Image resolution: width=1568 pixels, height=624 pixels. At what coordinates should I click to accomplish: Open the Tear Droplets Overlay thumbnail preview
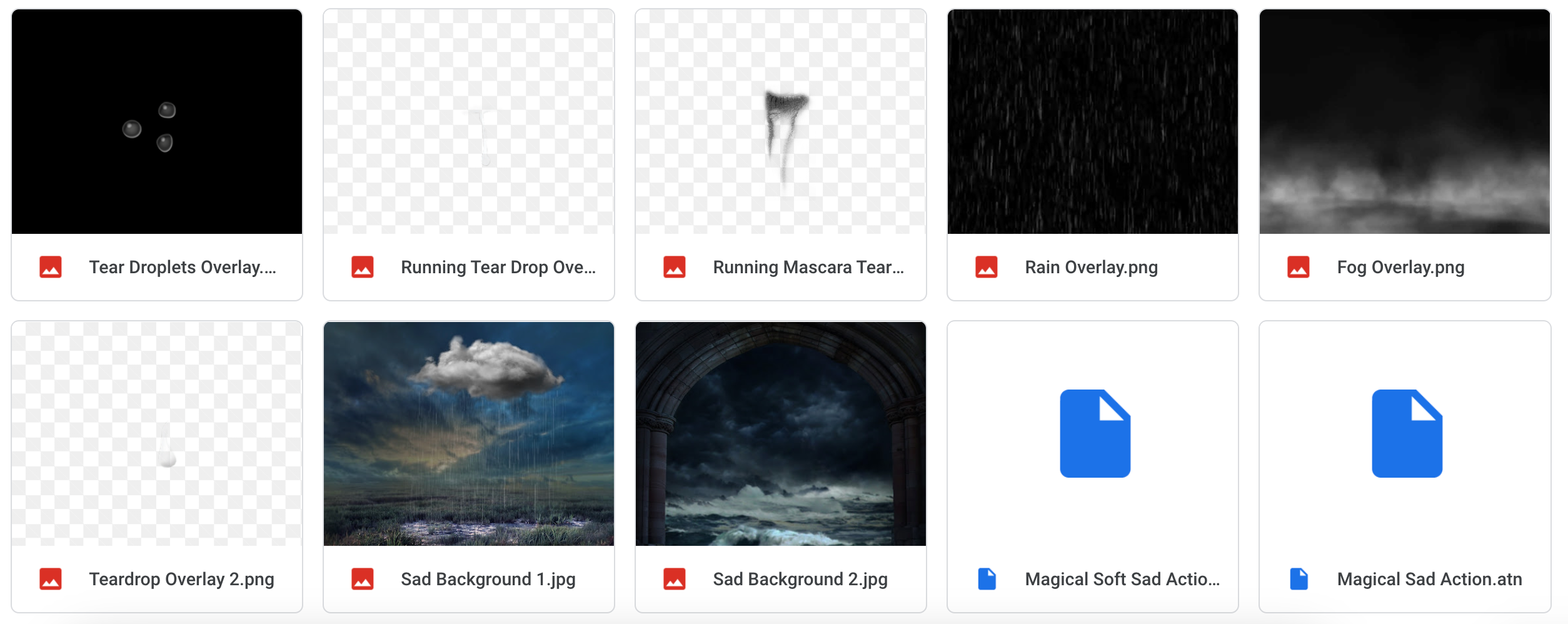[157, 122]
